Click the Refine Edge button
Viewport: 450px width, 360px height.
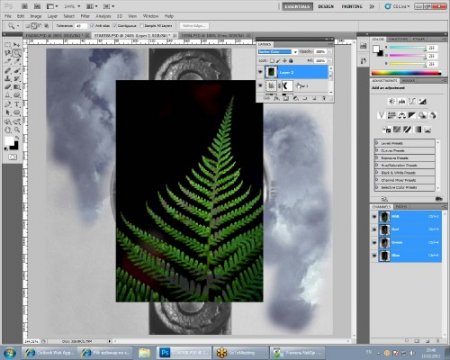click(194, 26)
